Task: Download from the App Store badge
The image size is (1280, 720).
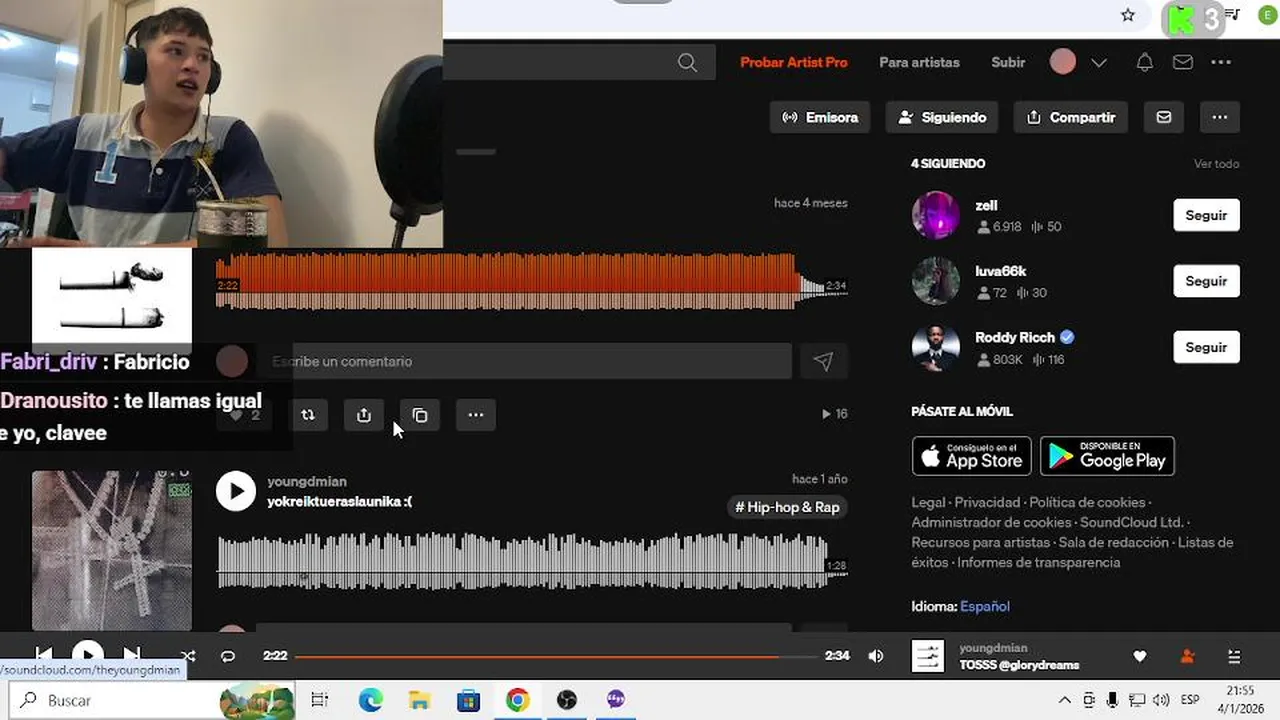Action: [971, 456]
